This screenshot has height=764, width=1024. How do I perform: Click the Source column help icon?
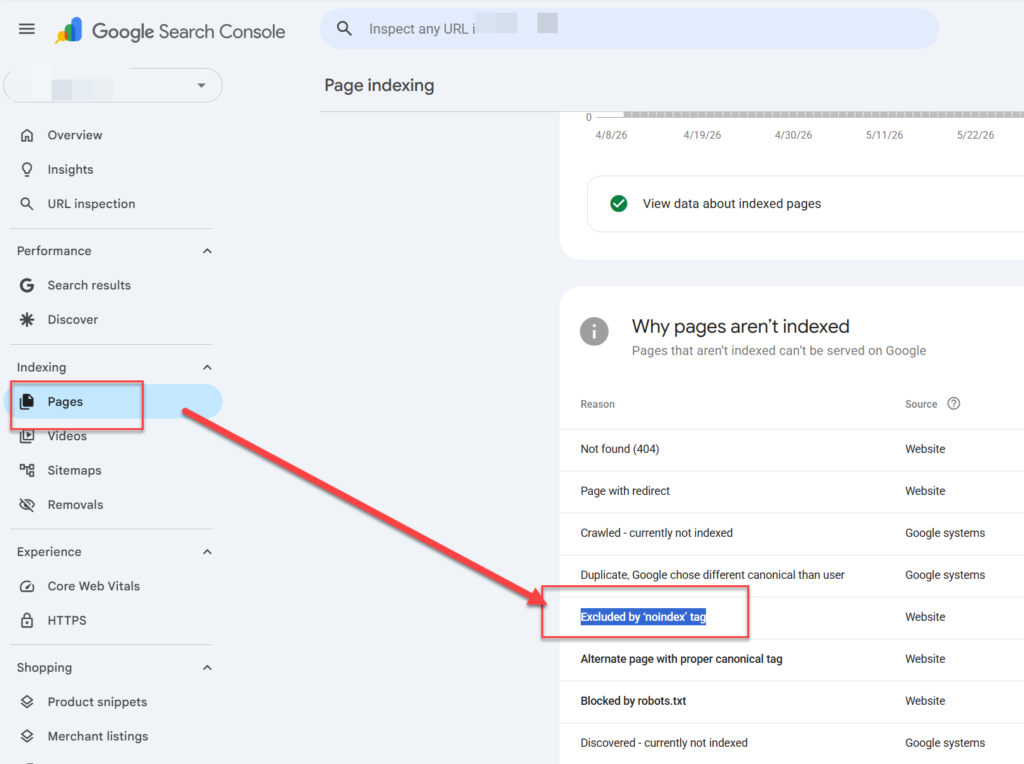coord(953,404)
